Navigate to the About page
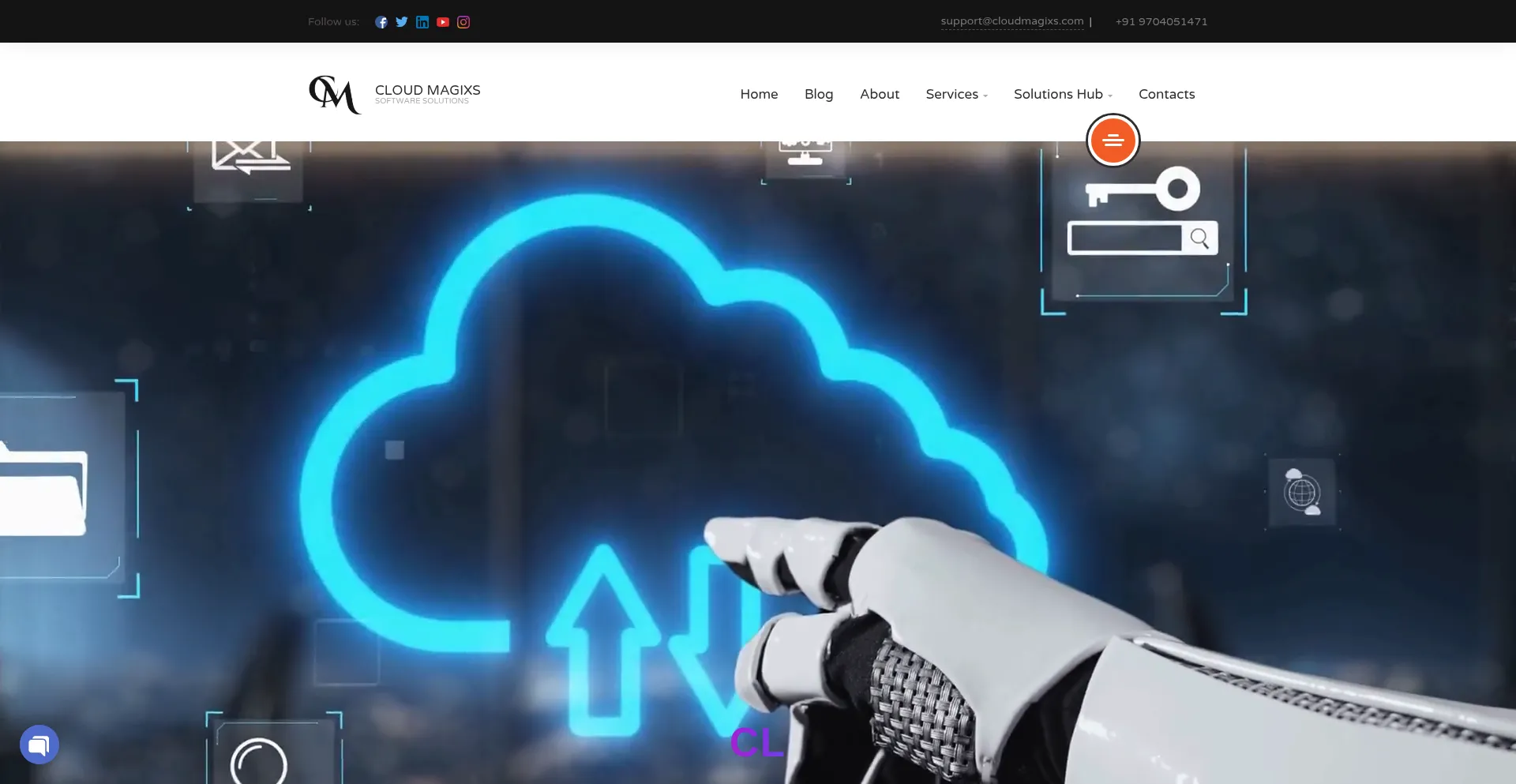The height and width of the screenshot is (784, 1516). pos(880,94)
